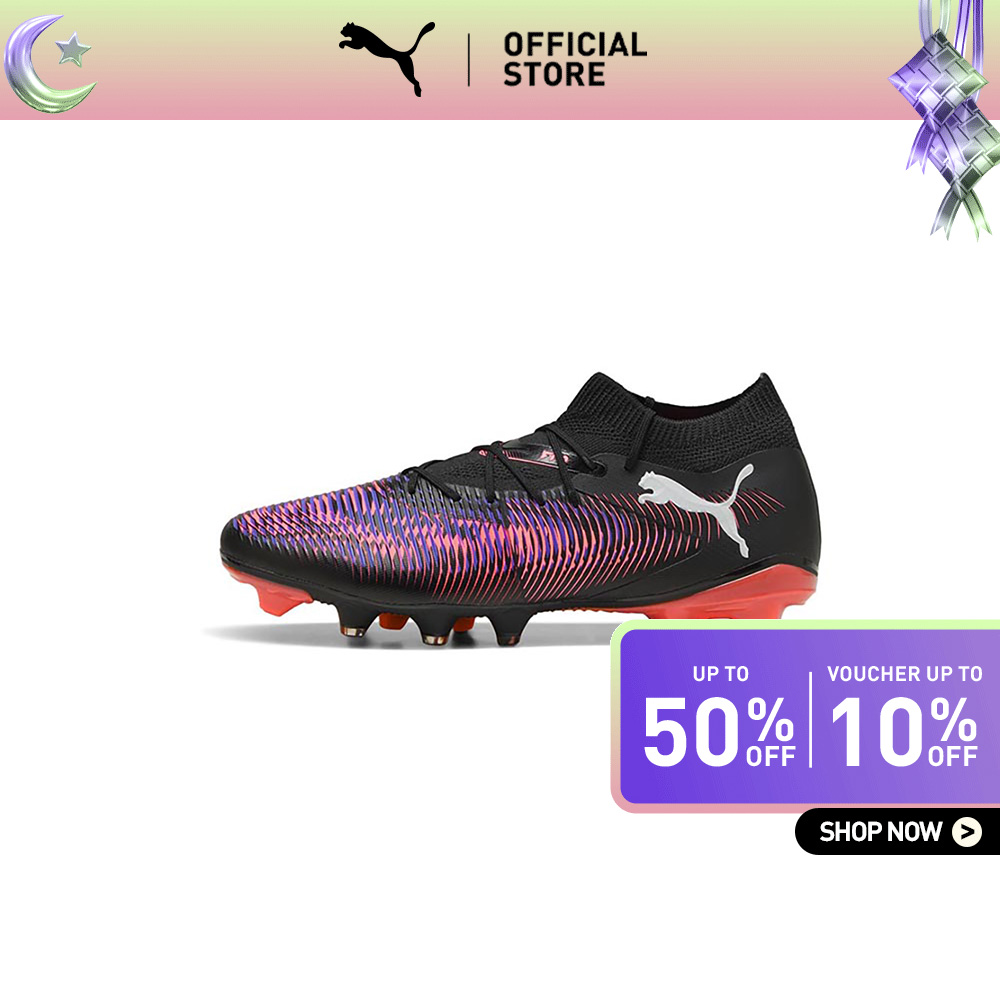This screenshot has height=1000, width=1000.
Task: Click the Puma leaping cat logo in header
Action: coord(387,59)
